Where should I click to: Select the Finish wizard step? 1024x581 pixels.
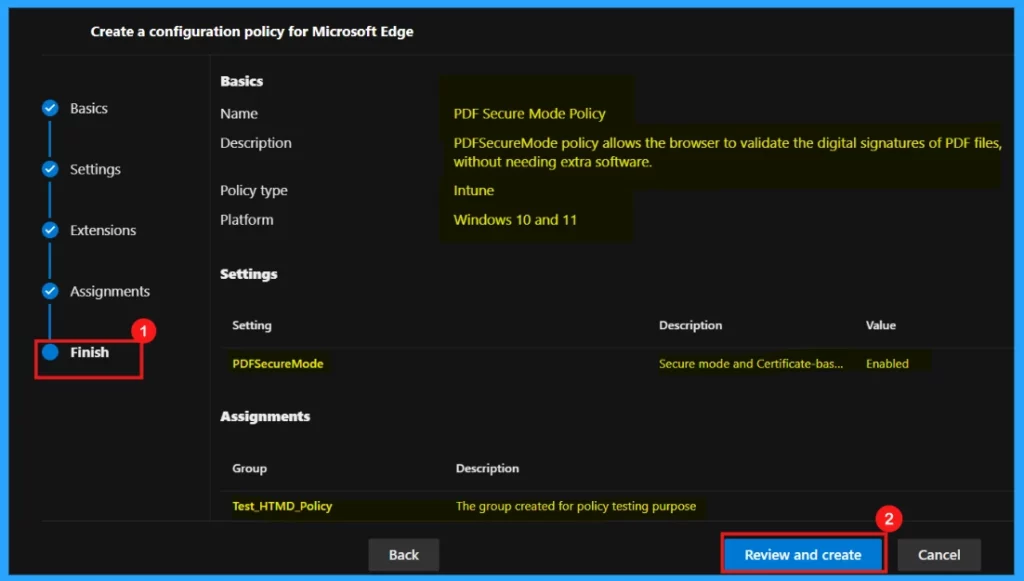[89, 353]
